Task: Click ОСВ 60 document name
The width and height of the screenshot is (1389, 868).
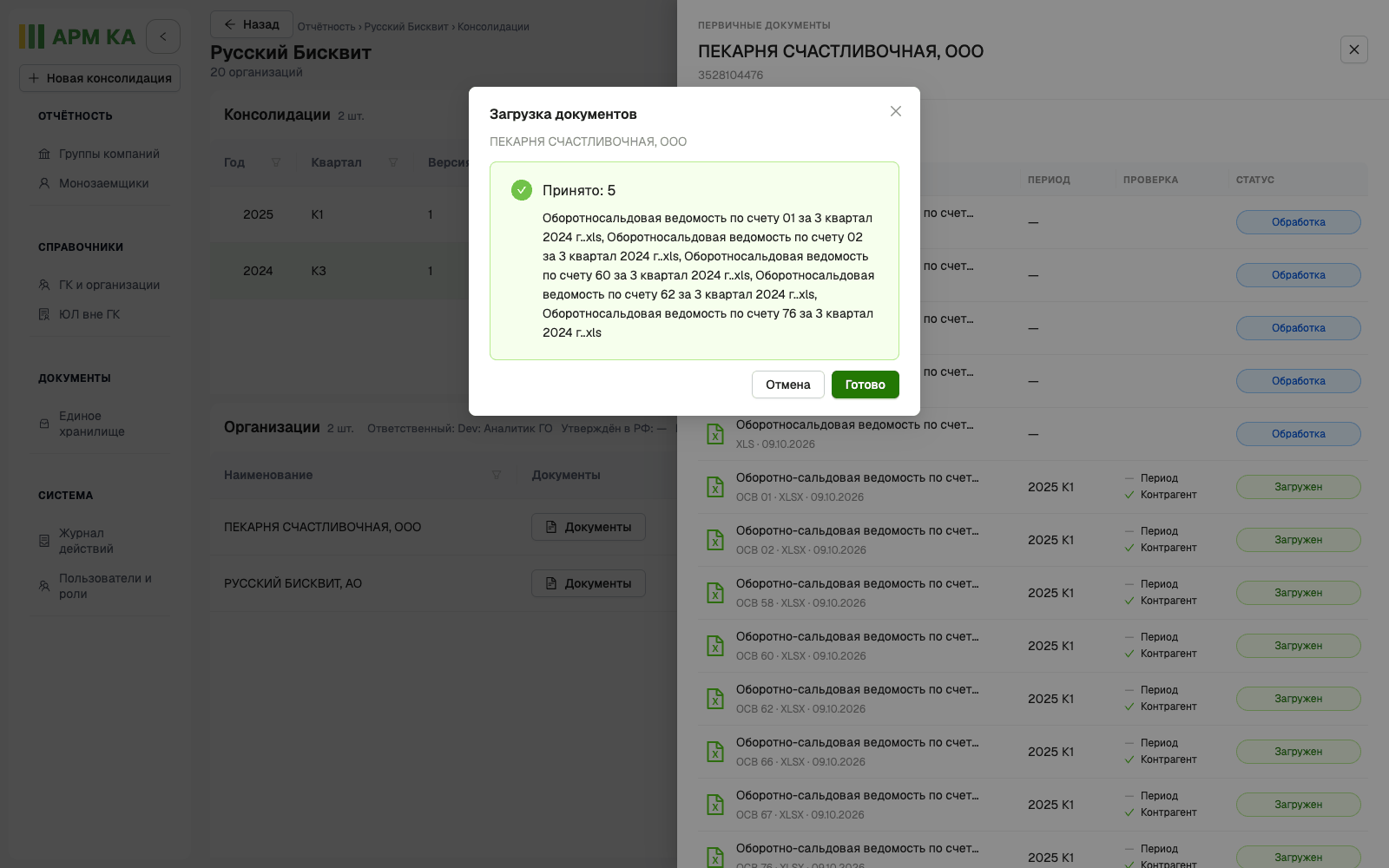Action: coord(857,636)
